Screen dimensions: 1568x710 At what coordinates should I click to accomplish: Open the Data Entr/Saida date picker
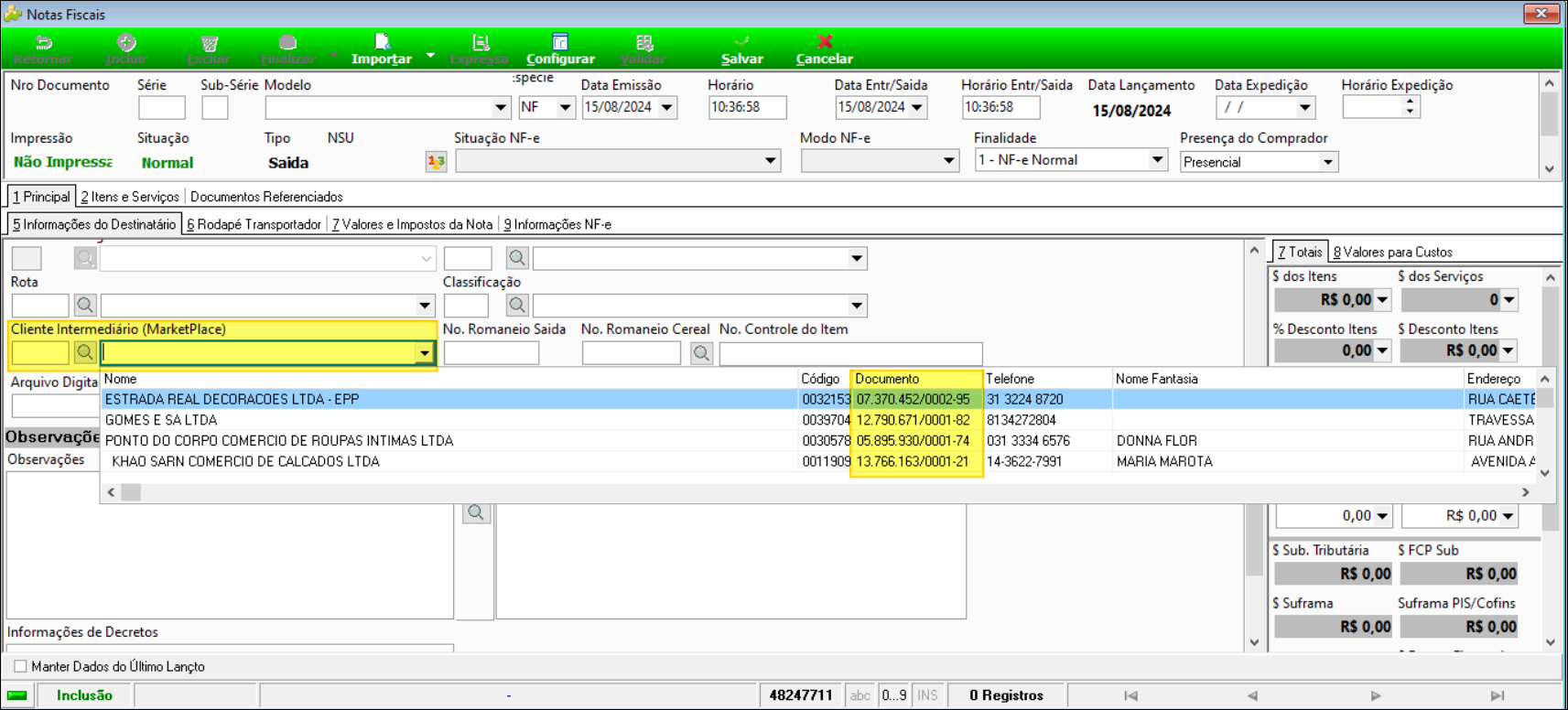click(x=917, y=107)
